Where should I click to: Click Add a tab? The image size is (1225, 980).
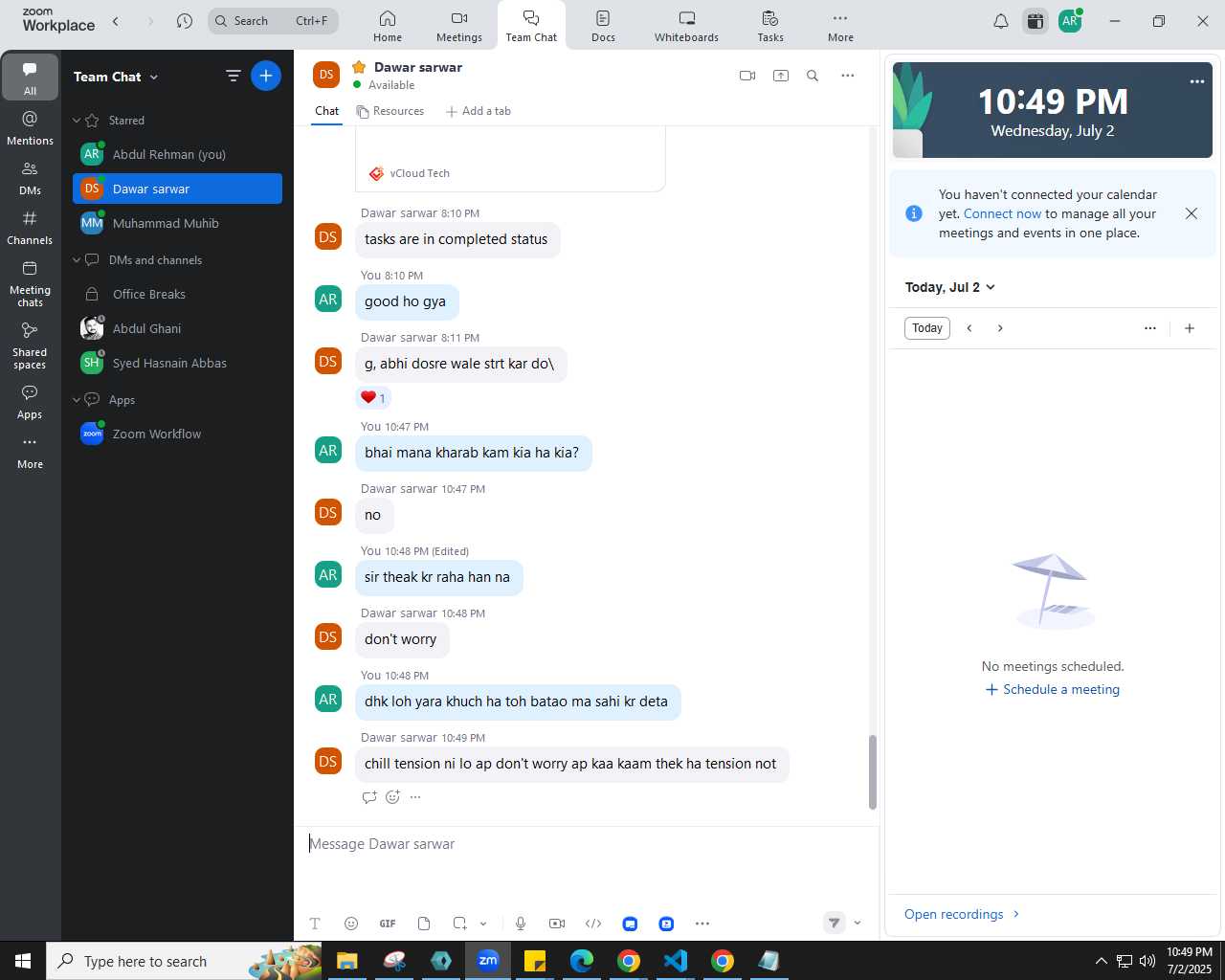(479, 111)
